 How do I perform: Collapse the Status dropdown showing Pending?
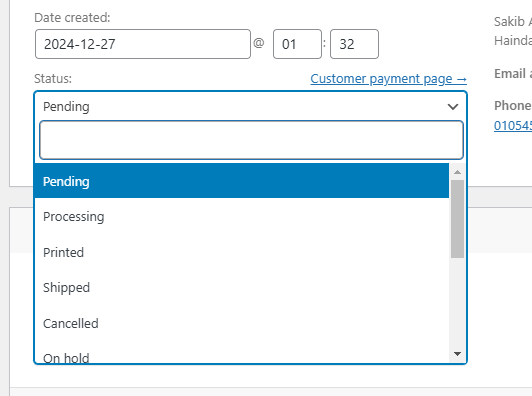pyautogui.click(x=250, y=107)
